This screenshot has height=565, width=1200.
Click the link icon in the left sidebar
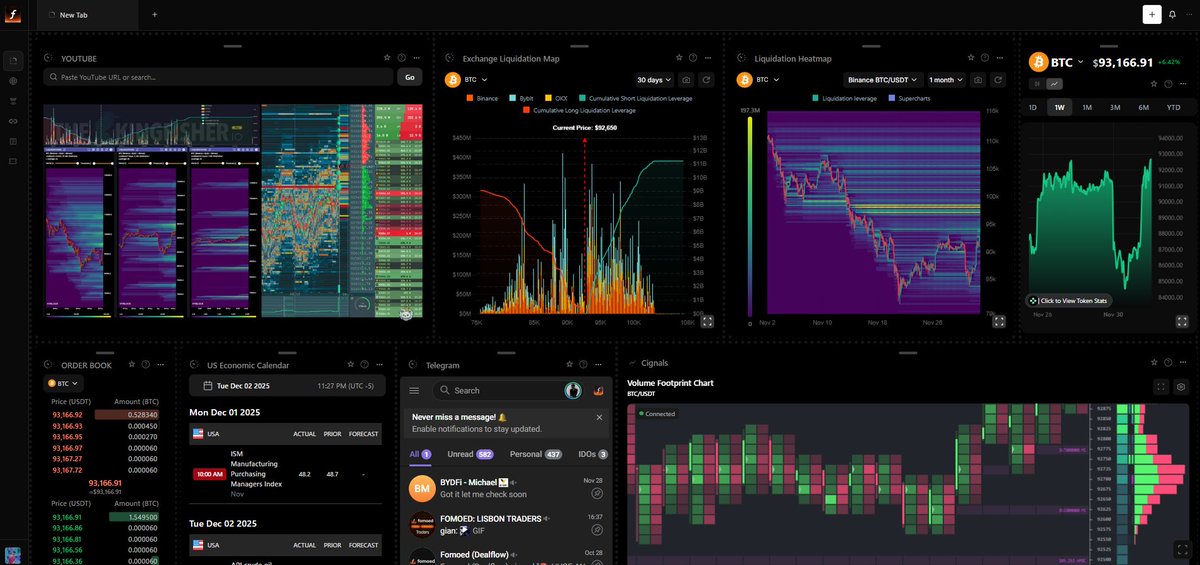[x=13, y=121]
